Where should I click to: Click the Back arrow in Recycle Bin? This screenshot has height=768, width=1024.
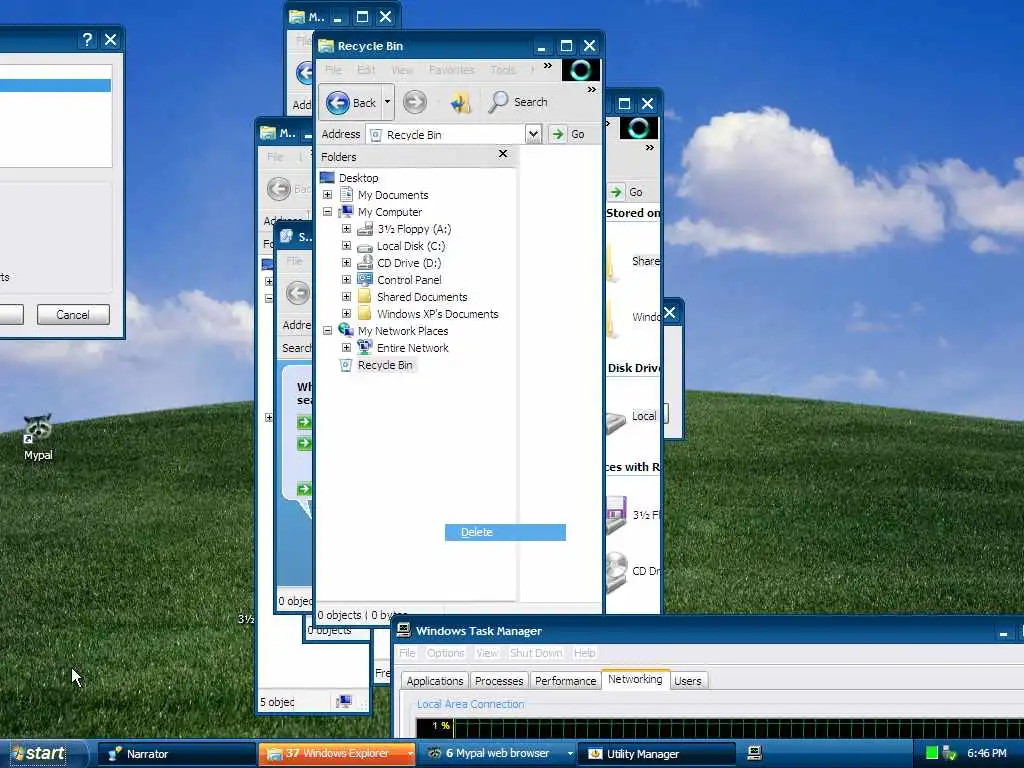(x=338, y=103)
